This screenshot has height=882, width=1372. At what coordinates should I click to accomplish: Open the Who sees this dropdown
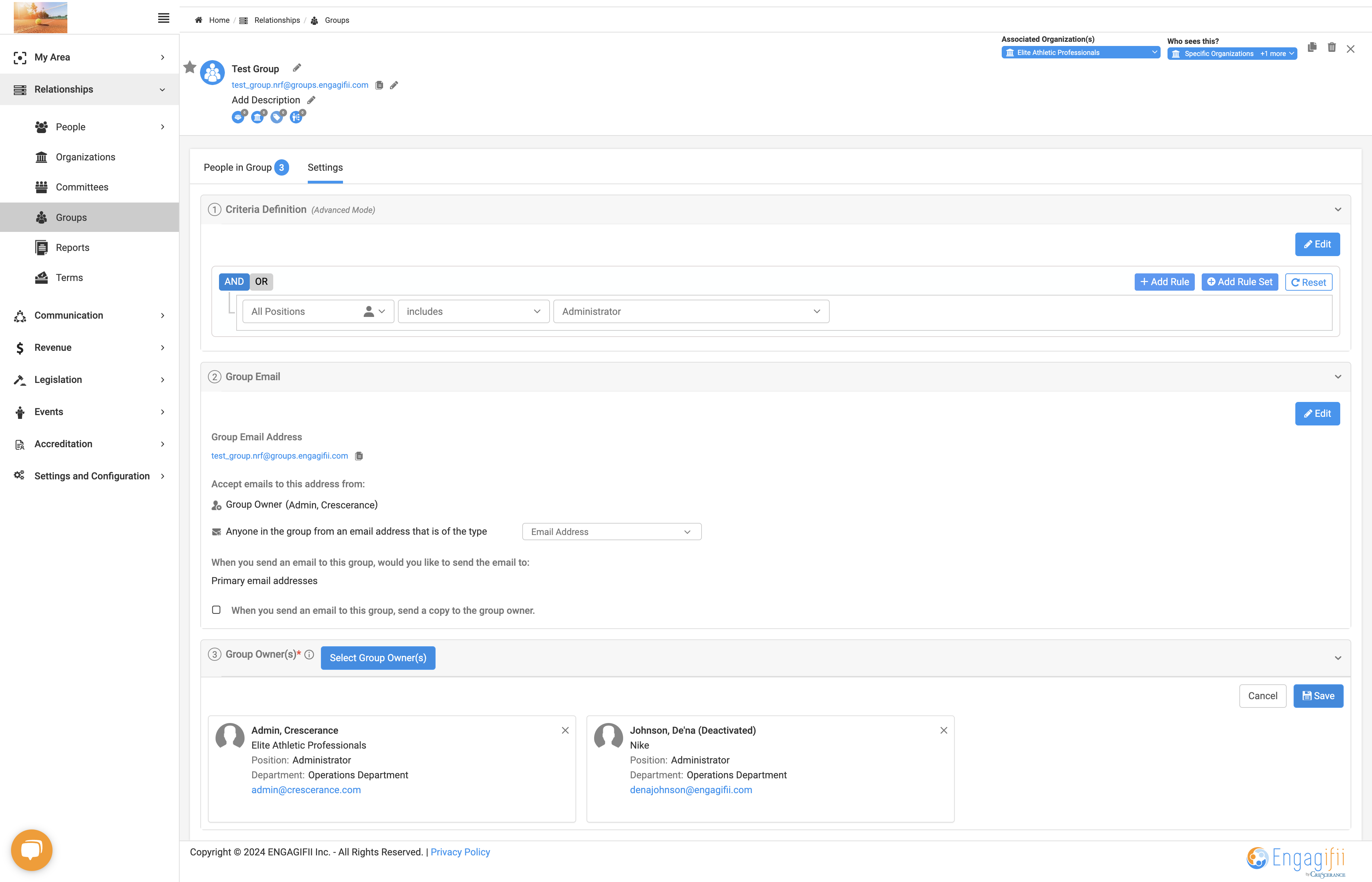point(1232,54)
